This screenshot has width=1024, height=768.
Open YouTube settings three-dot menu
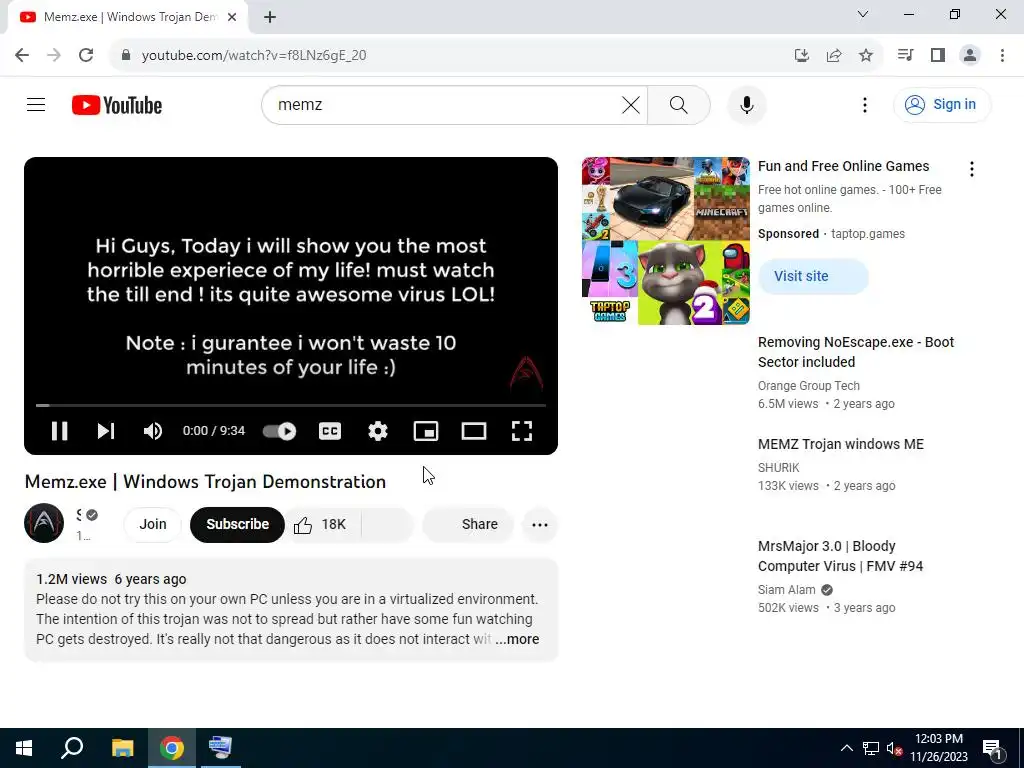(x=865, y=104)
